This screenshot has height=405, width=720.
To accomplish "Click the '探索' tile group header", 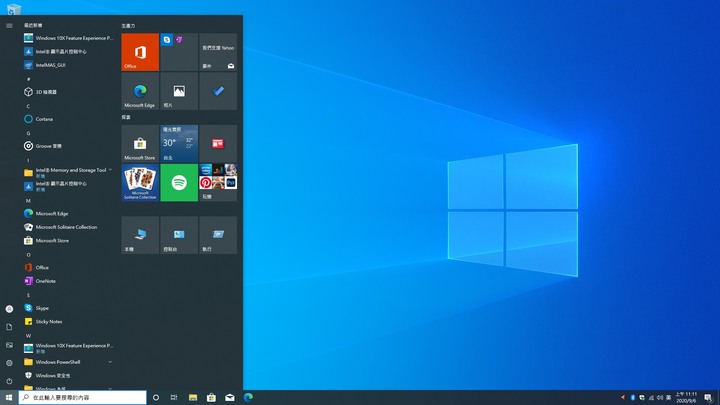I will [x=126, y=118].
